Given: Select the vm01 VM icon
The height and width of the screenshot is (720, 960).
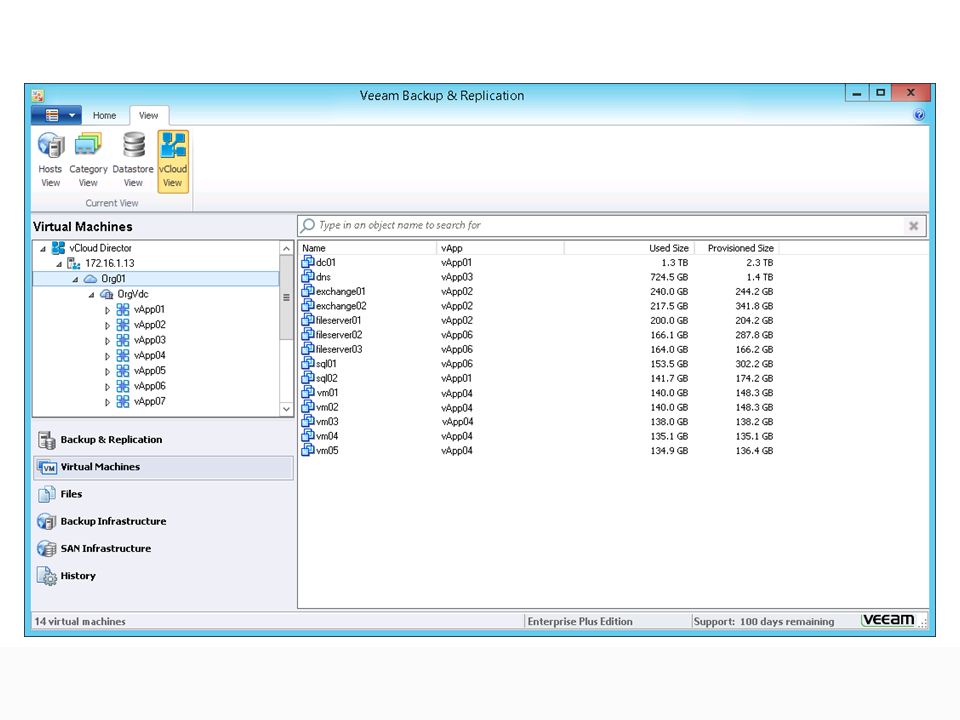Looking at the screenshot, I should [x=307, y=392].
